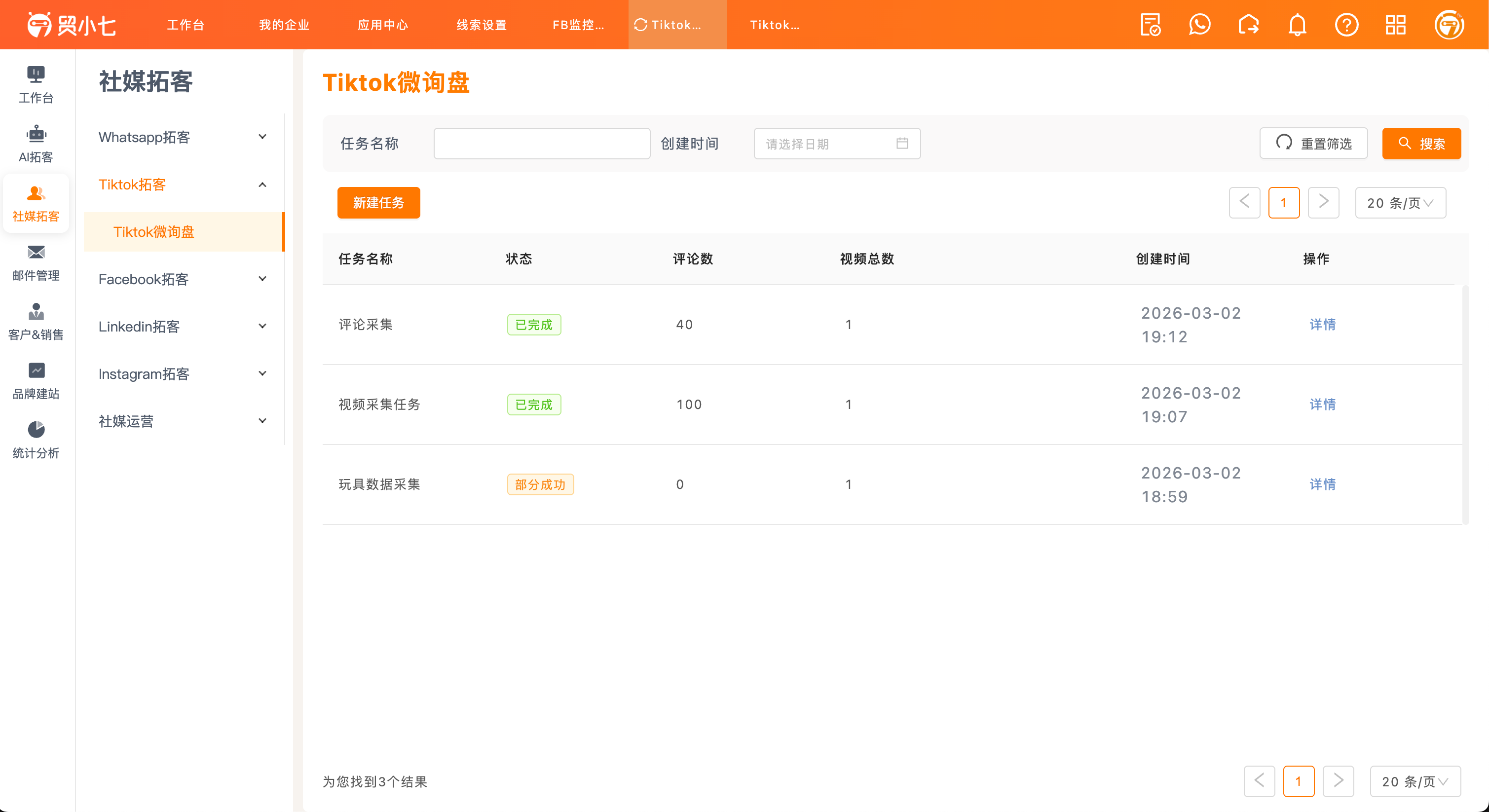Click 视频采集任务 task name
The width and height of the screenshot is (1489, 812).
coord(379,404)
